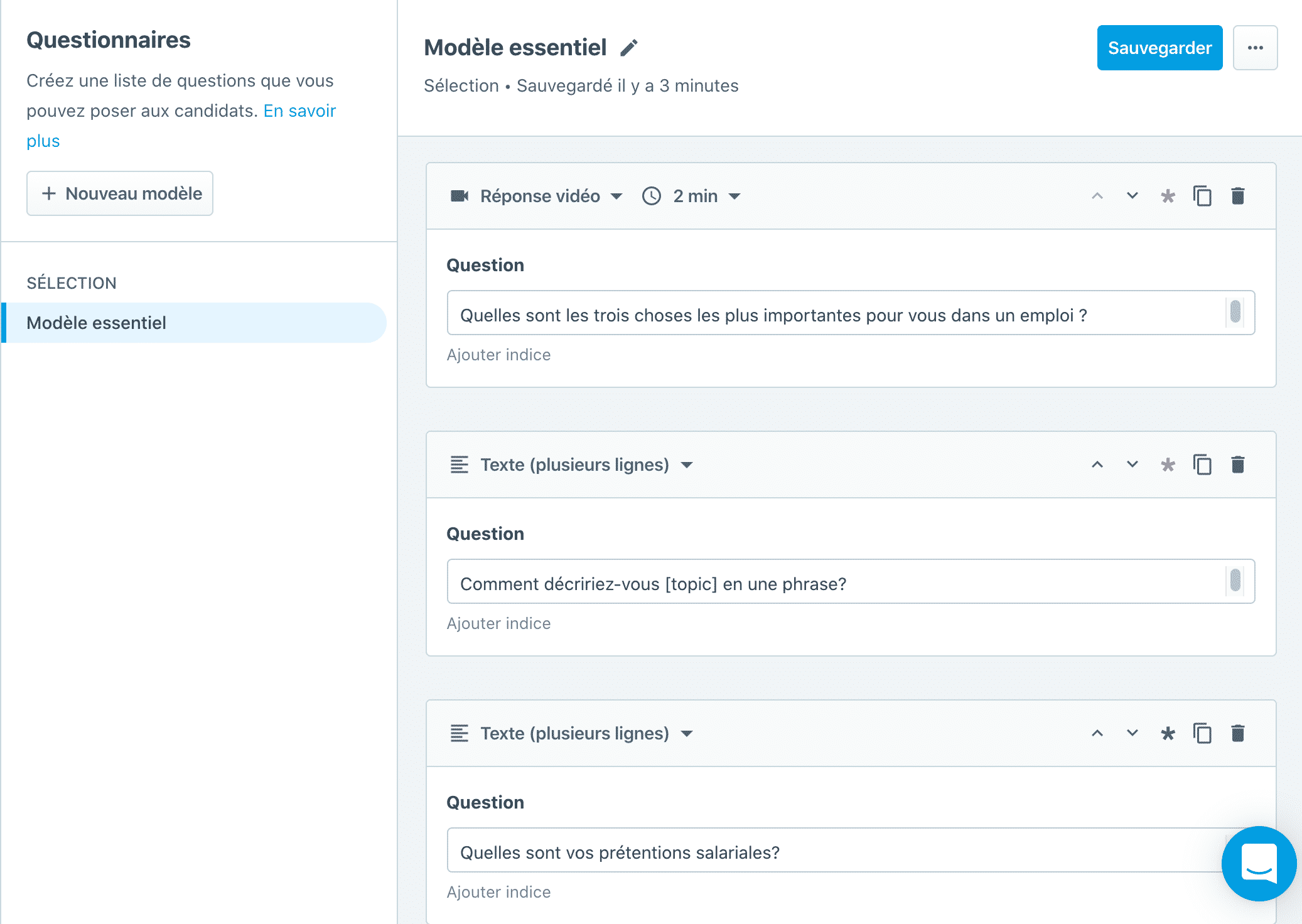Duplicate the video response question
This screenshot has width=1302, height=924.
(x=1202, y=196)
